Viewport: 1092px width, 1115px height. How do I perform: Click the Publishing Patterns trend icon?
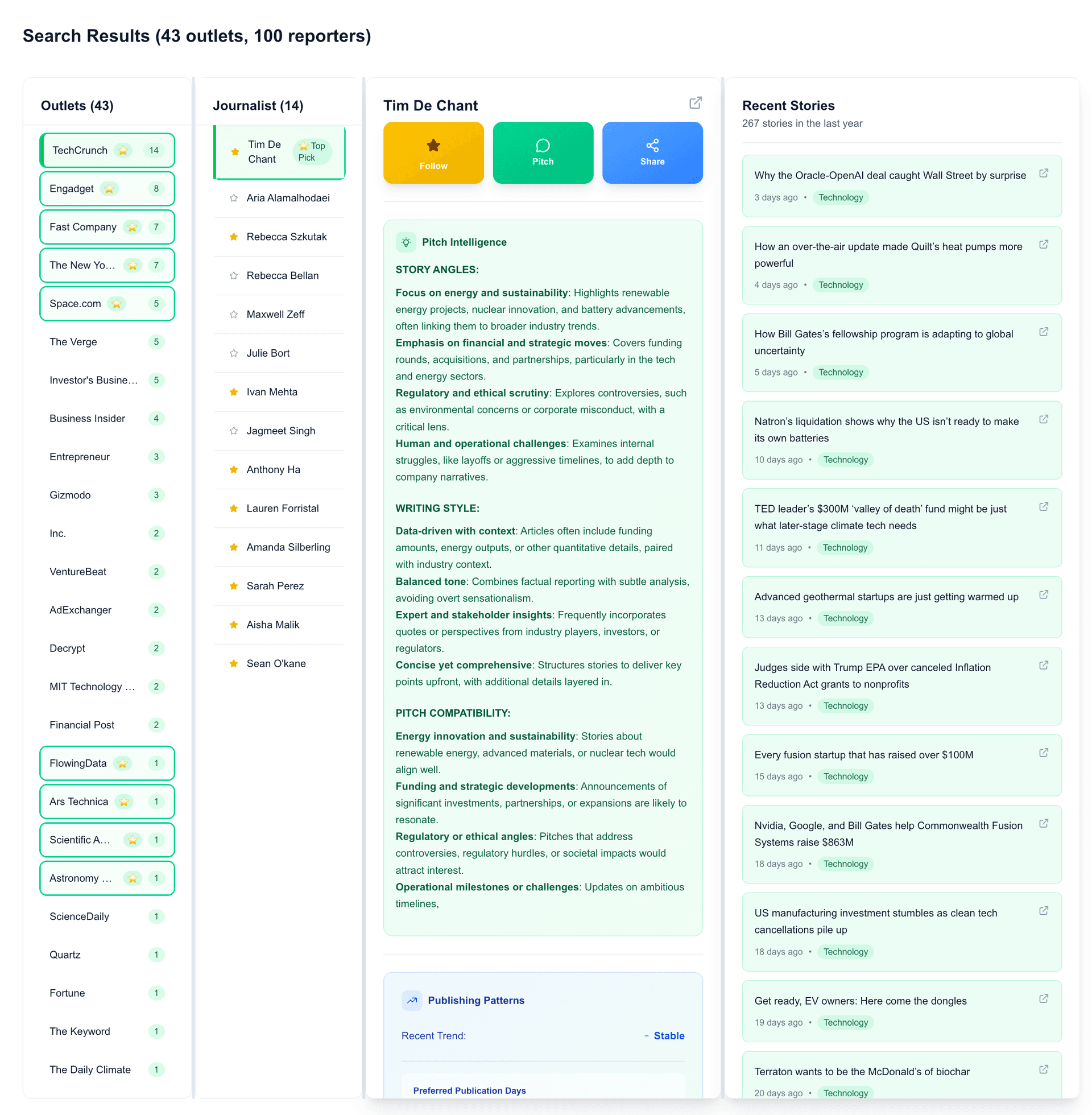click(x=412, y=1000)
